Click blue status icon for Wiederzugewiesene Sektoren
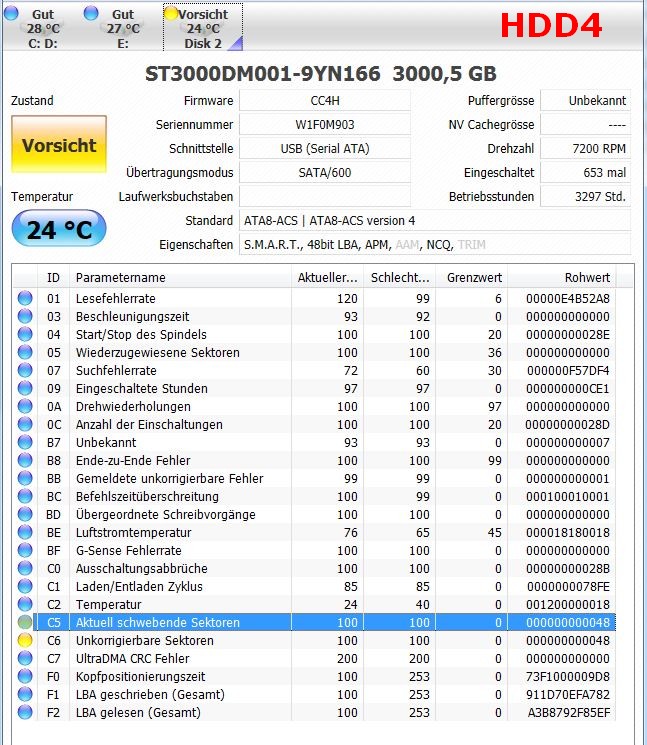647x745 pixels. click(25, 352)
